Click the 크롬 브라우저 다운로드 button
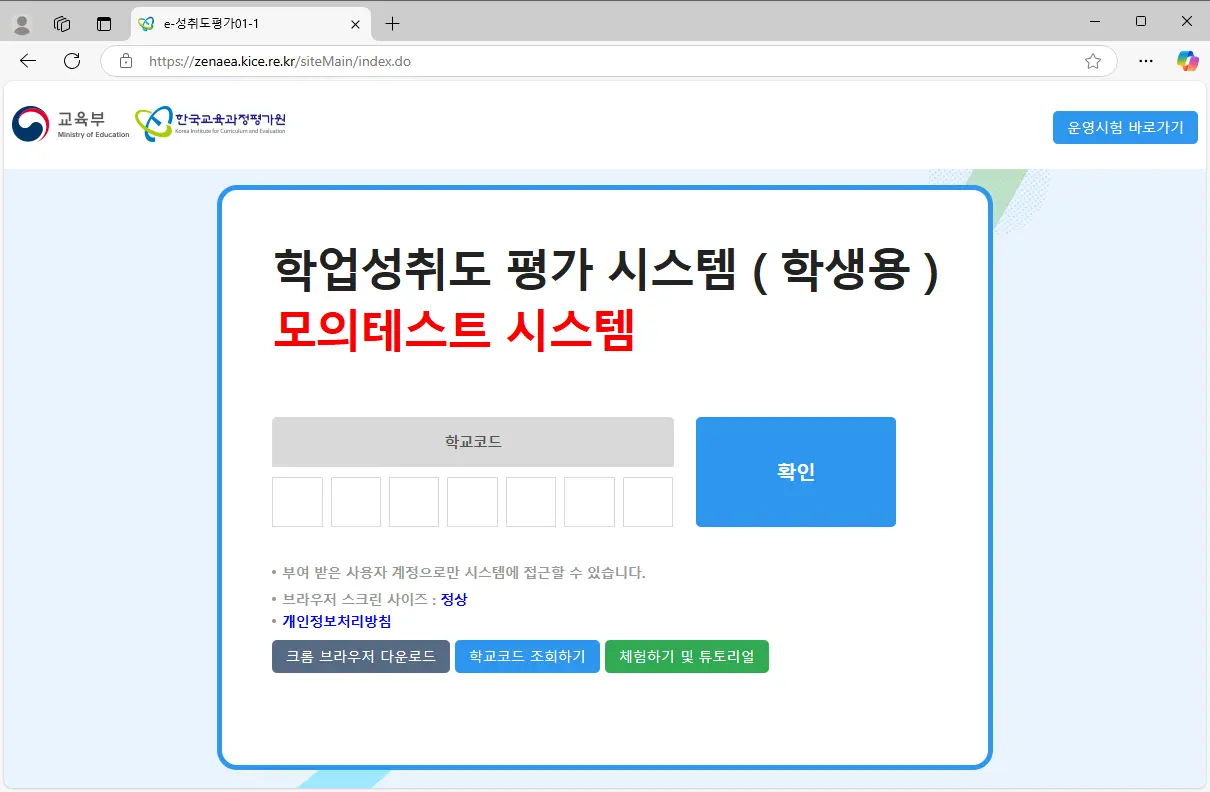Viewport: 1210px width, 792px height. tap(360, 656)
